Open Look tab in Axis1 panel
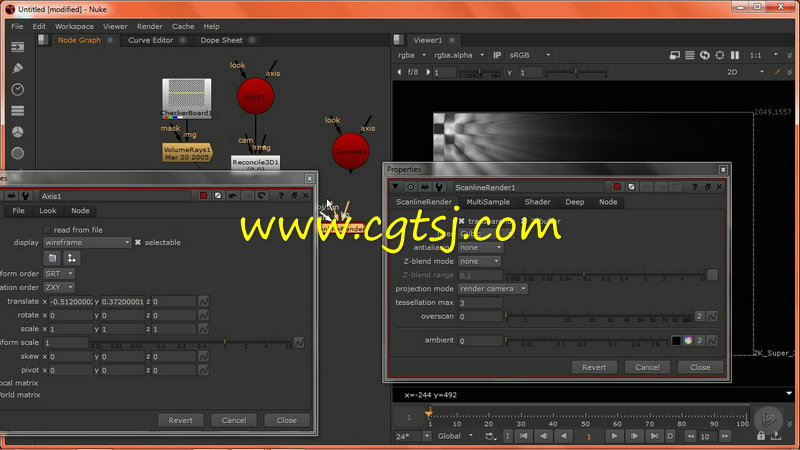The height and width of the screenshot is (450, 800). pyautogui.click(x=47, y=211)
